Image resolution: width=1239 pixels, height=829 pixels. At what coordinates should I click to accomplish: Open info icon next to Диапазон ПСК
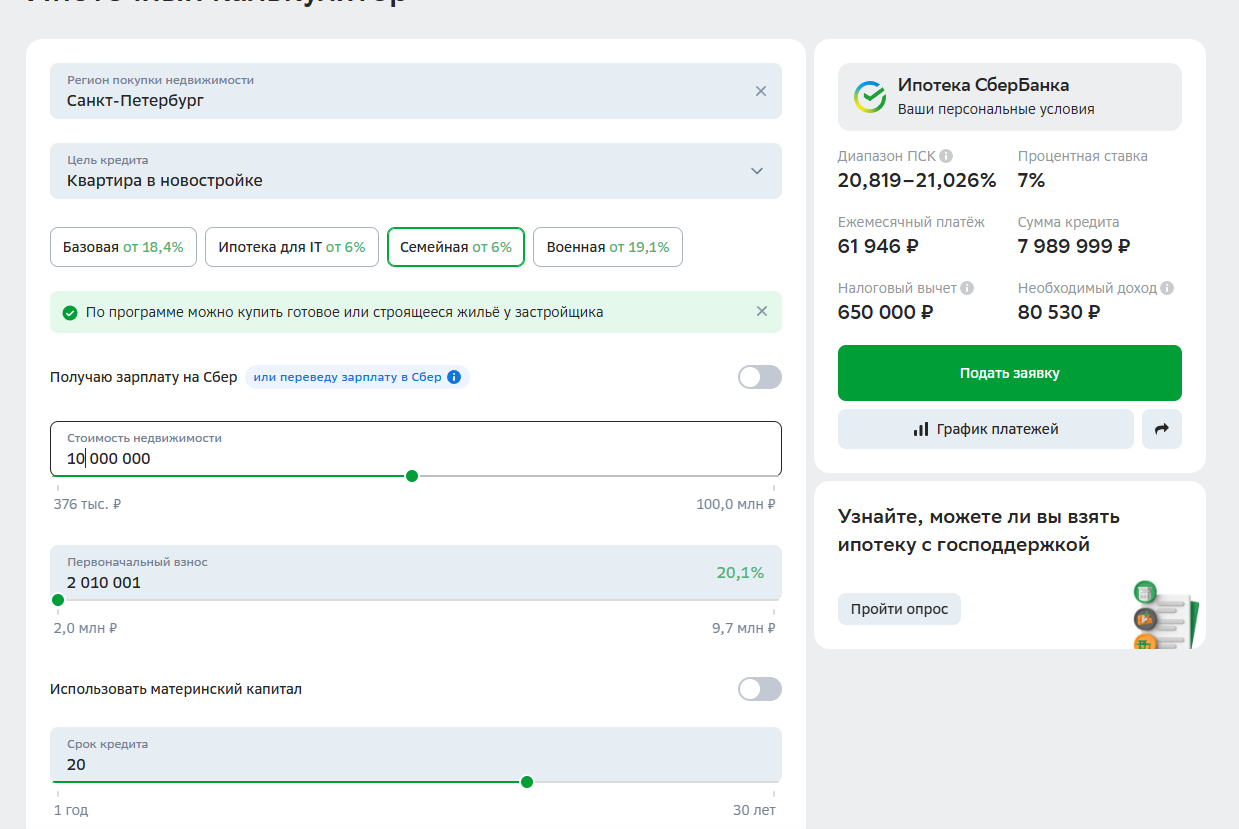pyautogui.click(x=946, y=156)
